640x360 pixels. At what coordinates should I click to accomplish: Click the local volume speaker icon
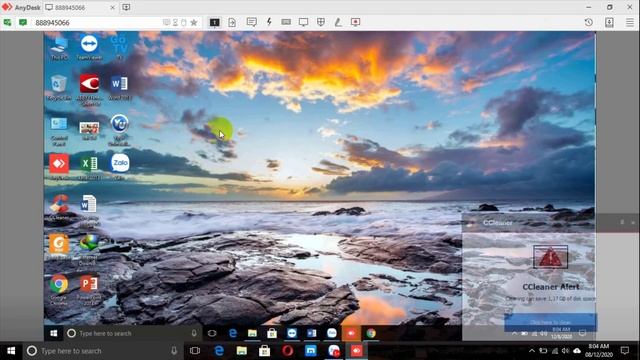tap(565, 351)
